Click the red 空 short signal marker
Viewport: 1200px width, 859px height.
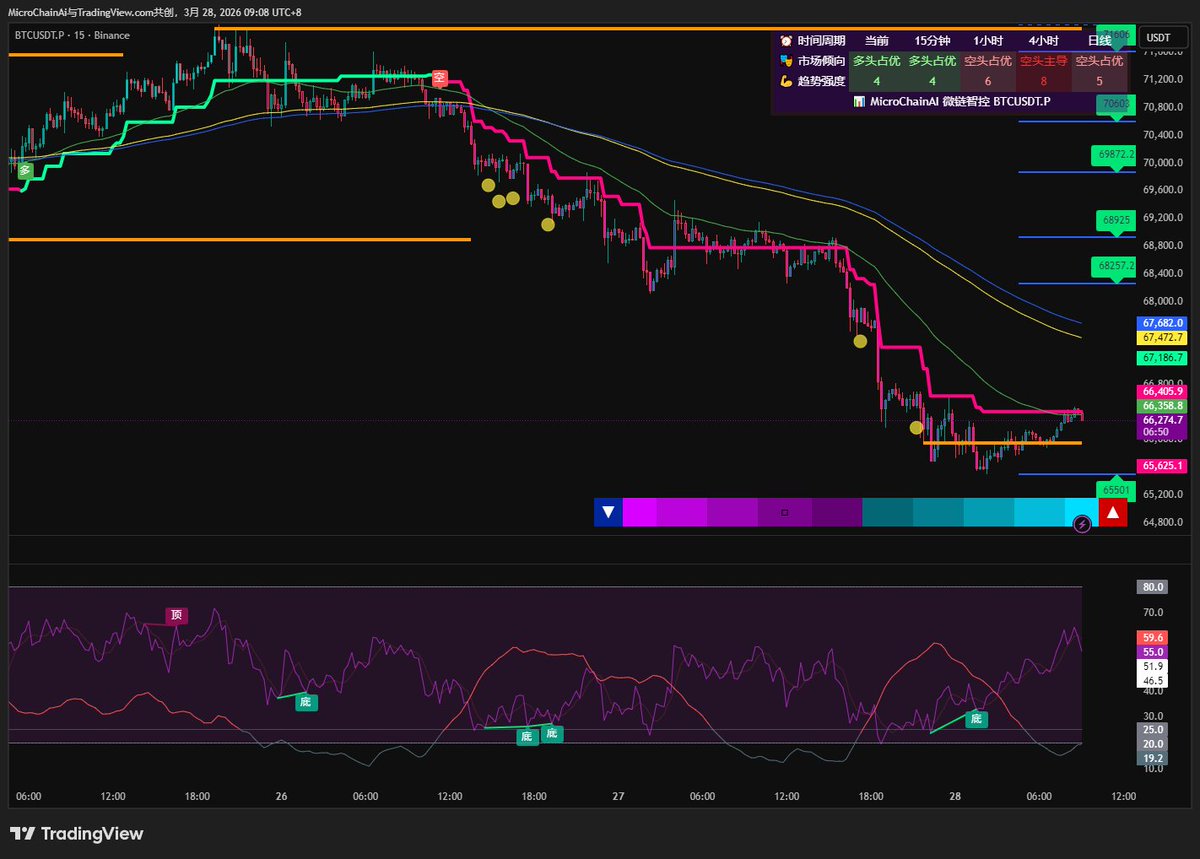[x=439, y=77]
